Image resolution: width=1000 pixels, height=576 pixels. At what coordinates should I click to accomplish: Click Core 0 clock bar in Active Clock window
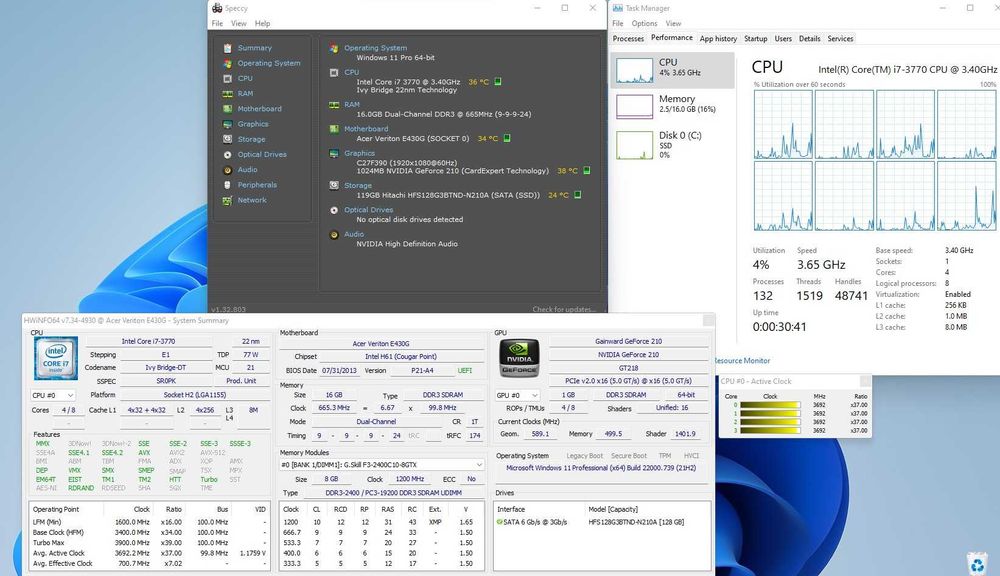tap(770, 405)
